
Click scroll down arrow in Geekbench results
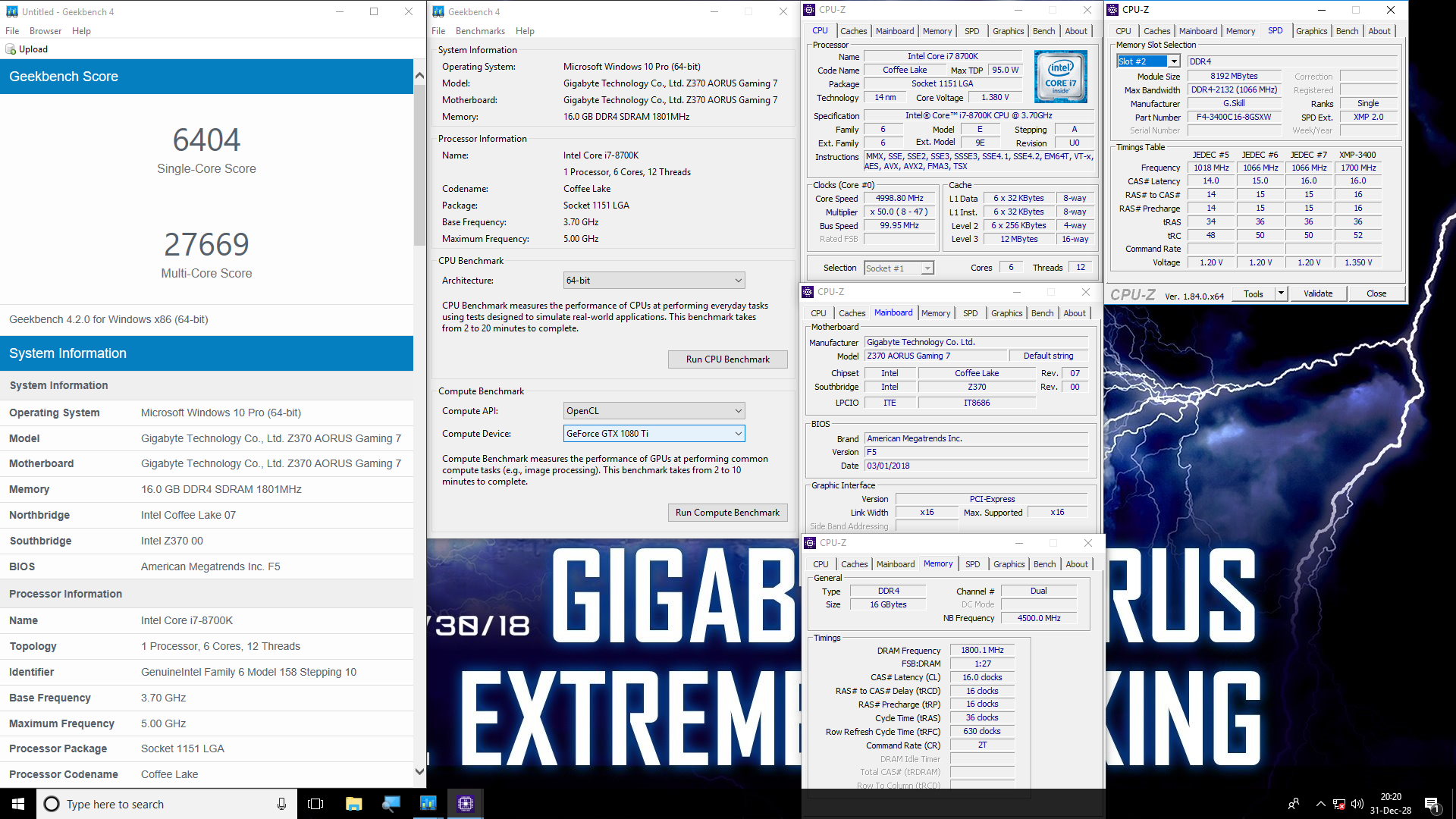click(x=419, y=771)
